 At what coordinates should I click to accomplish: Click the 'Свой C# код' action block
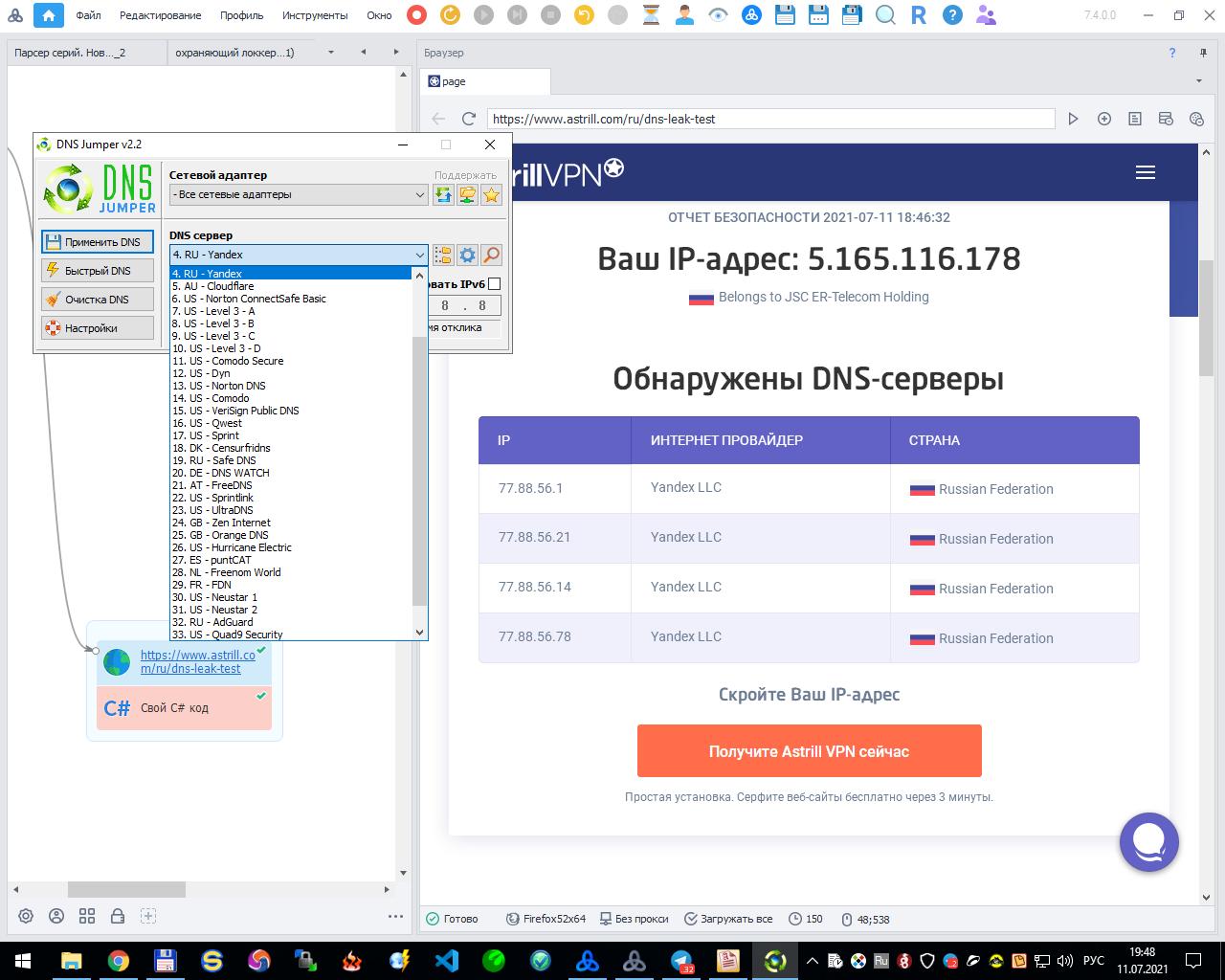[x=184, y=708]
